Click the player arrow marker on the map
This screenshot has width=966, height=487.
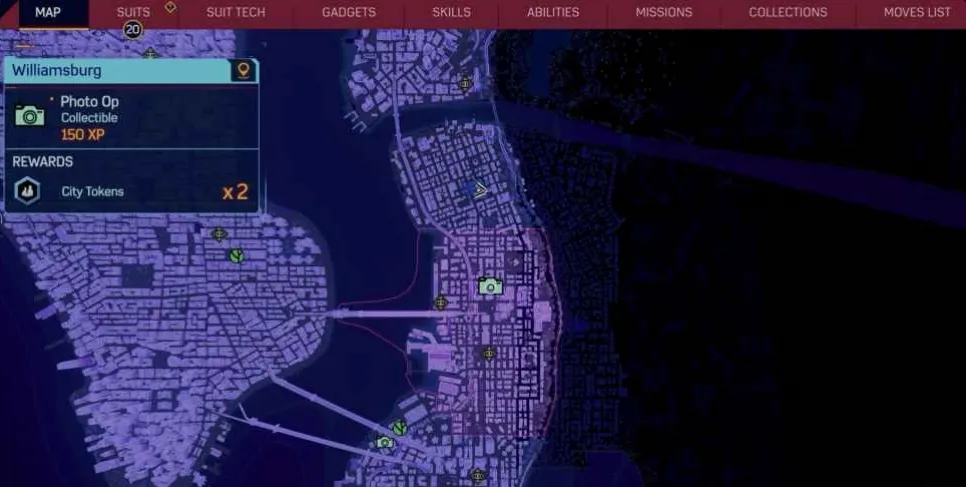[x=481, y=189]
